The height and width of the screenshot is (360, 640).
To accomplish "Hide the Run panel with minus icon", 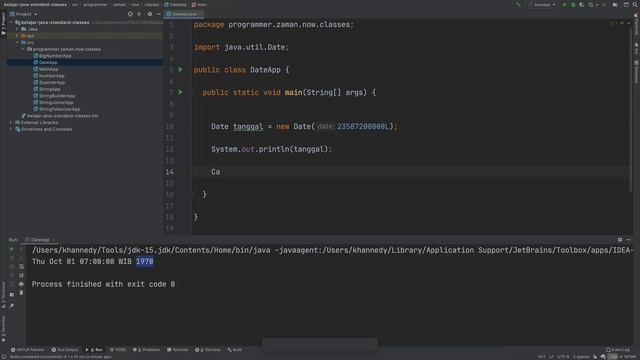I will point(629,240).
